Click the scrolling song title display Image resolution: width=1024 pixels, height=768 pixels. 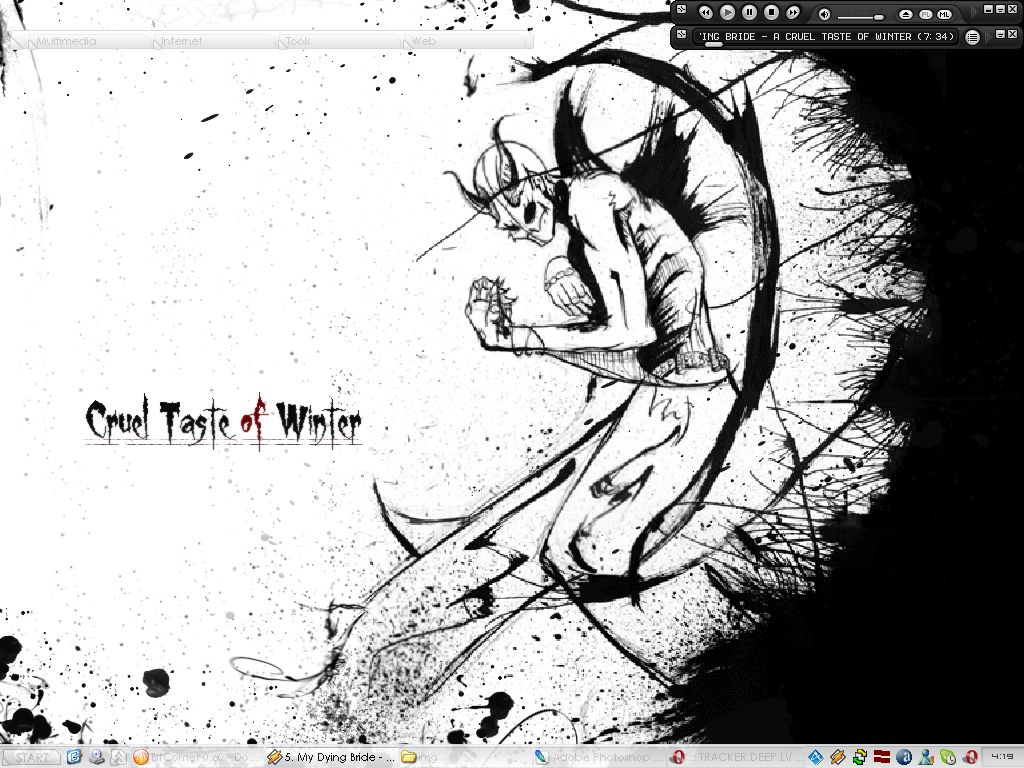click(x=826, y=37)
